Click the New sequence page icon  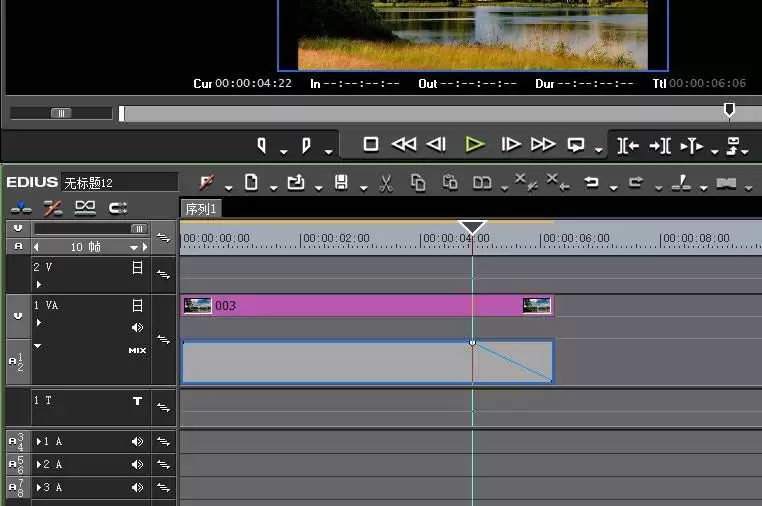pos(251,183)
